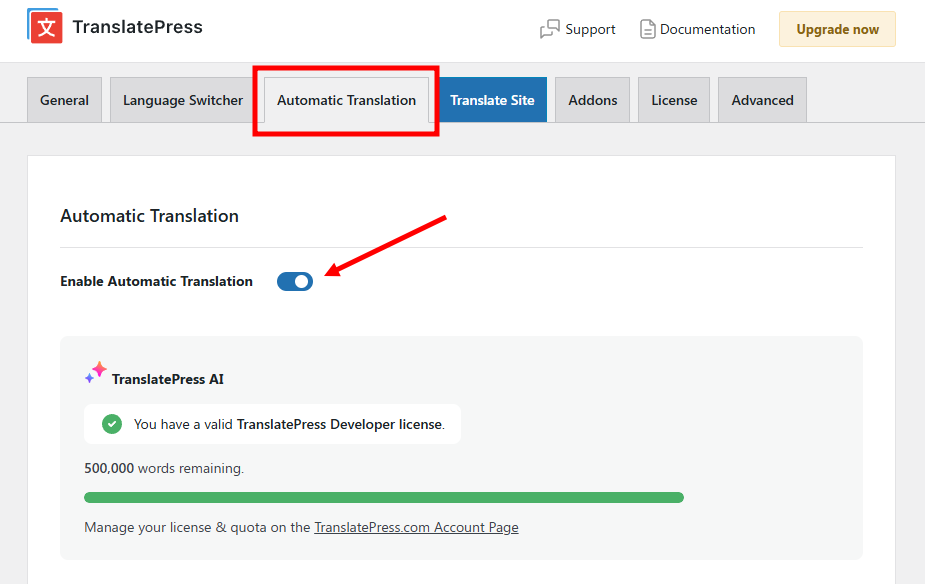Switch to the General tab
Screen dimensions: 925x584
coord(64,100)
